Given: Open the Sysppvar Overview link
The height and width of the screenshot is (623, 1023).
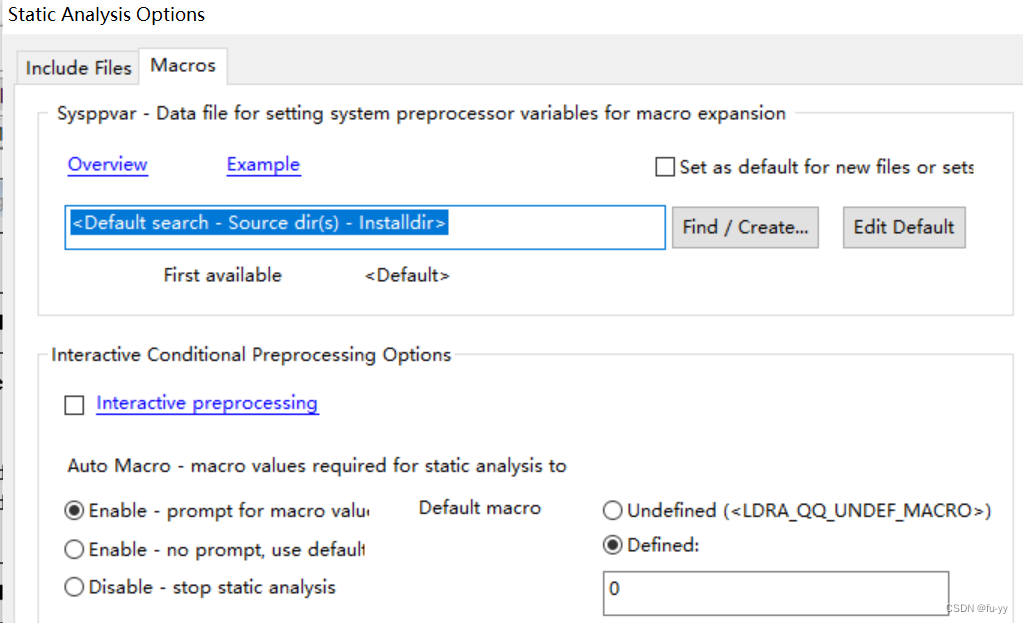Looking at the screenshot, I should 107,165.
